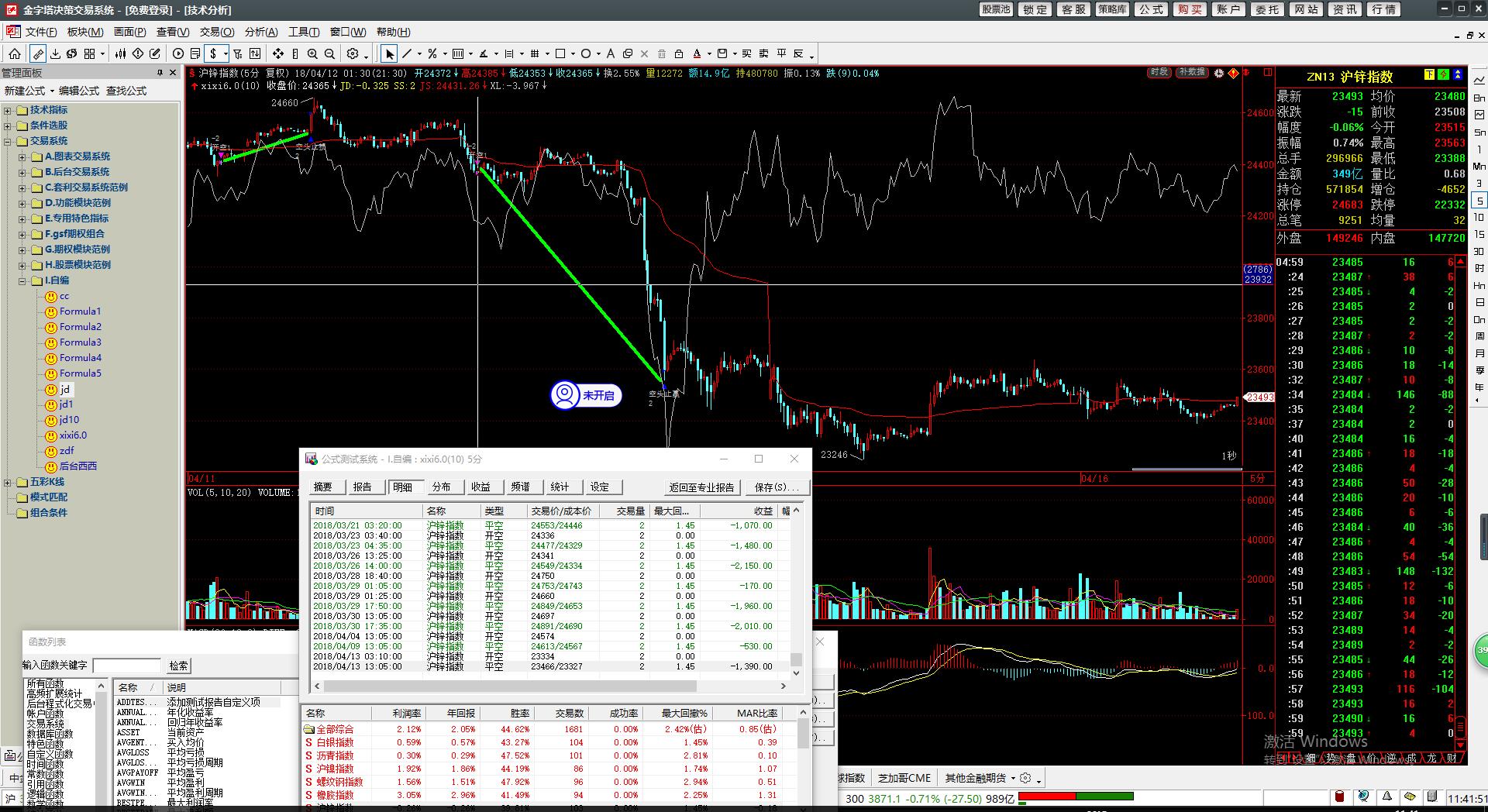
Task: Expand the 条件选股 tree node
Action: click(x=8, y=126)
